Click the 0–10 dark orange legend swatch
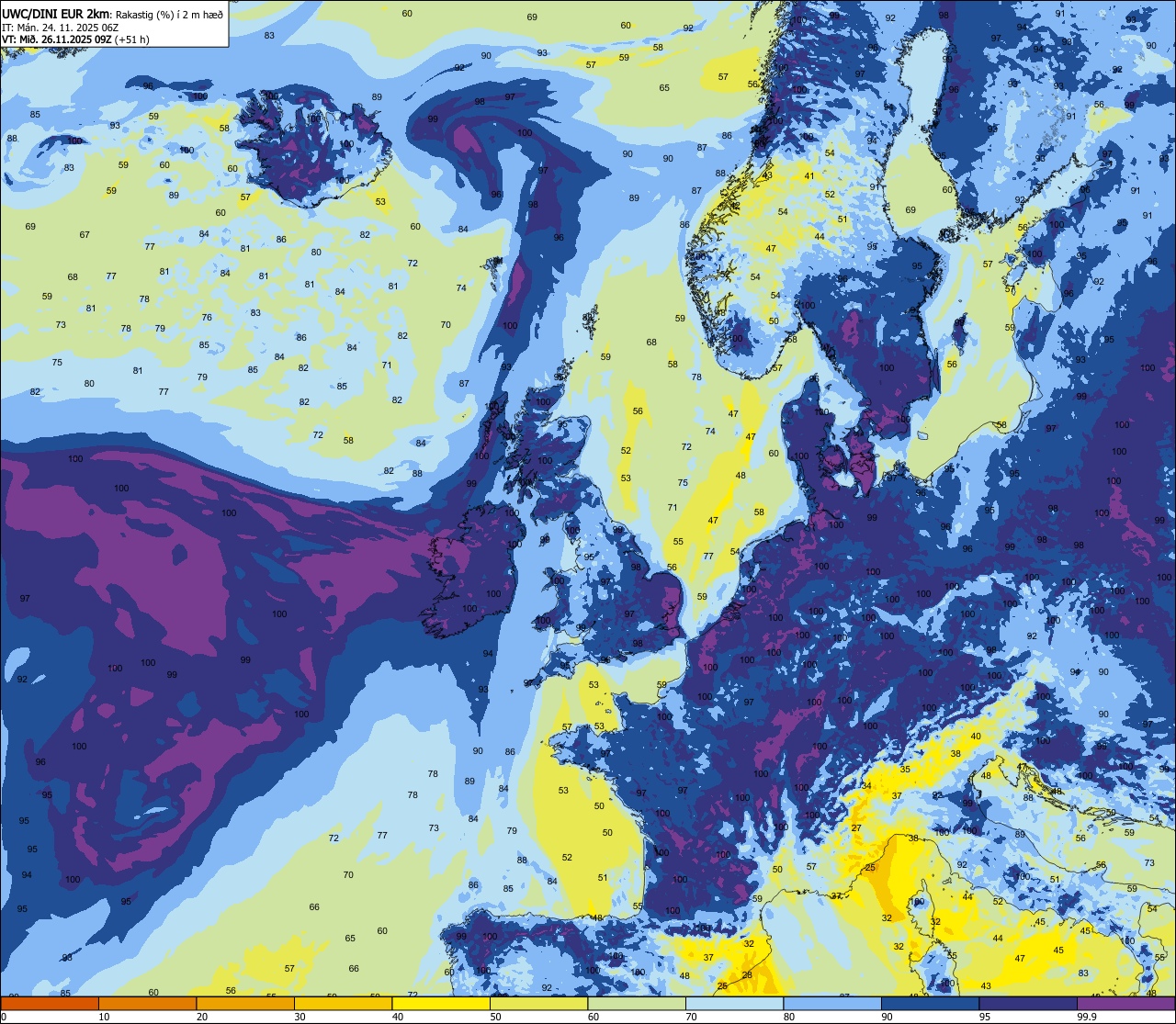The width and height of the screenshot is (1176, 1024). (50, 1003)
